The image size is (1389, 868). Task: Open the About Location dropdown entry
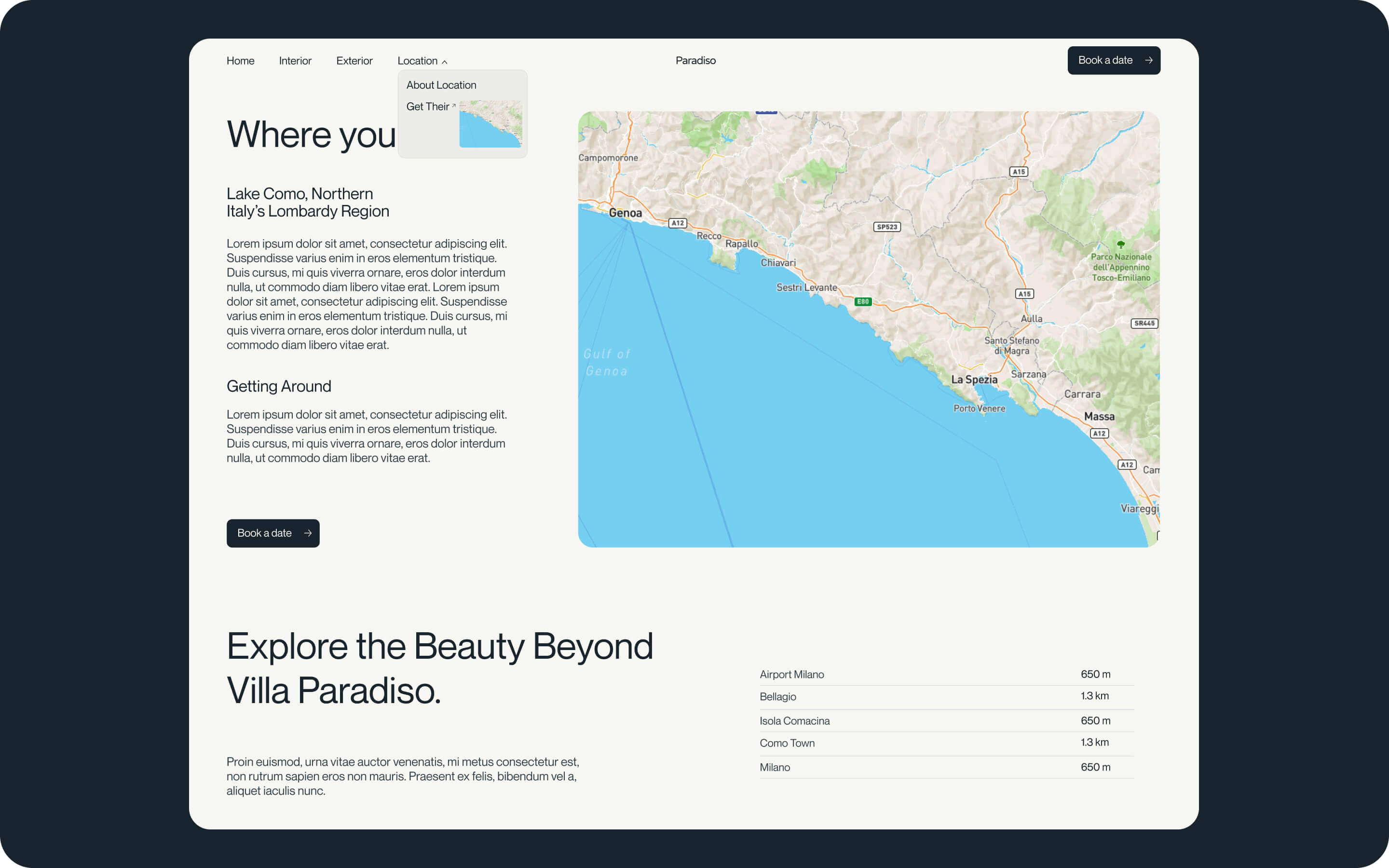click(441, 84)
